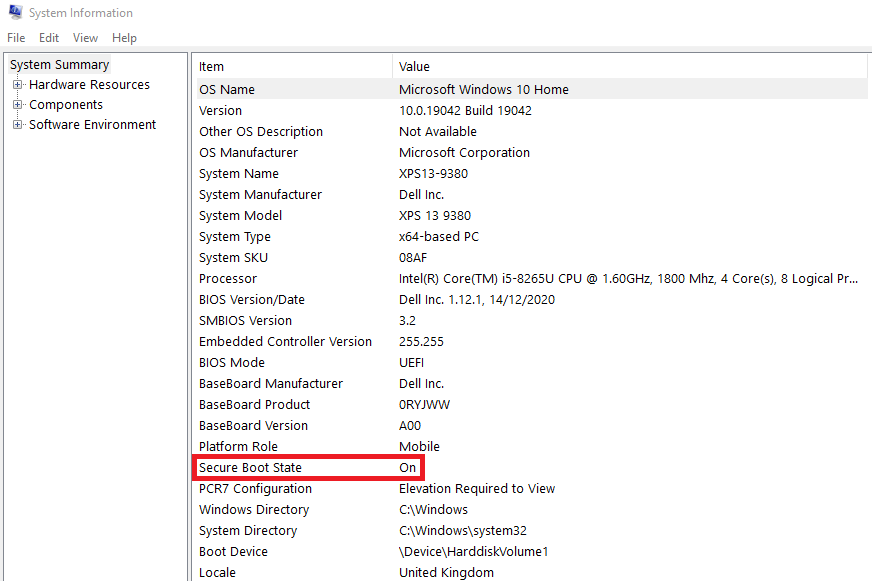Viewport: 872px width, 581px height.
Task: Select BIOS Version/Date label
Action: (x=252, y=300)
